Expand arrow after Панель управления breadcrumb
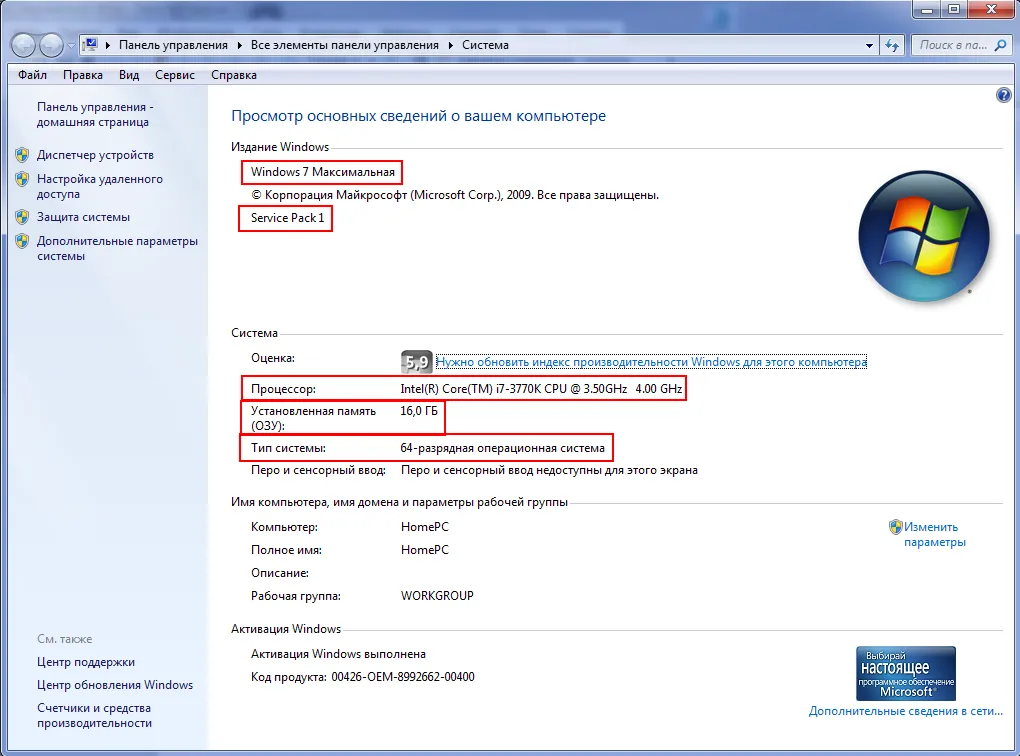The width and height of the screenshot is (1020, 756). 239,45
